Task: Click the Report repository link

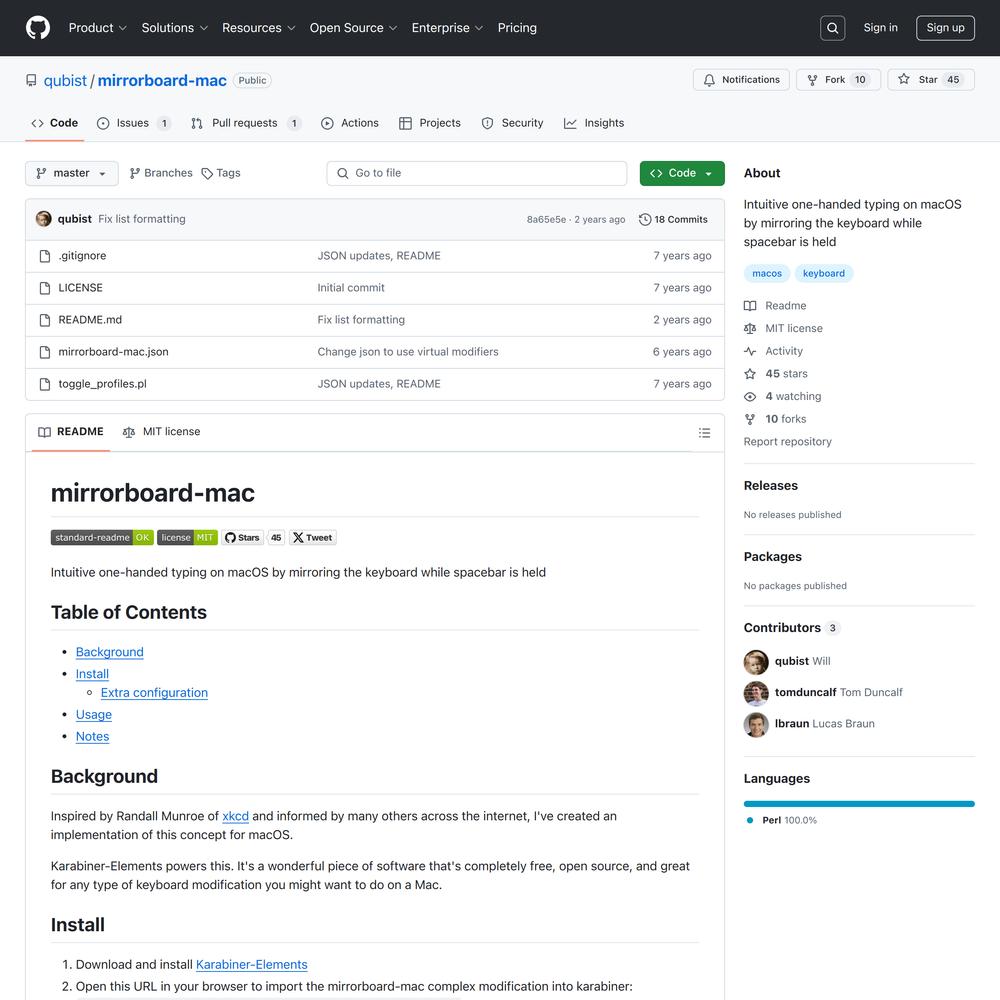Action: [788, 442]
